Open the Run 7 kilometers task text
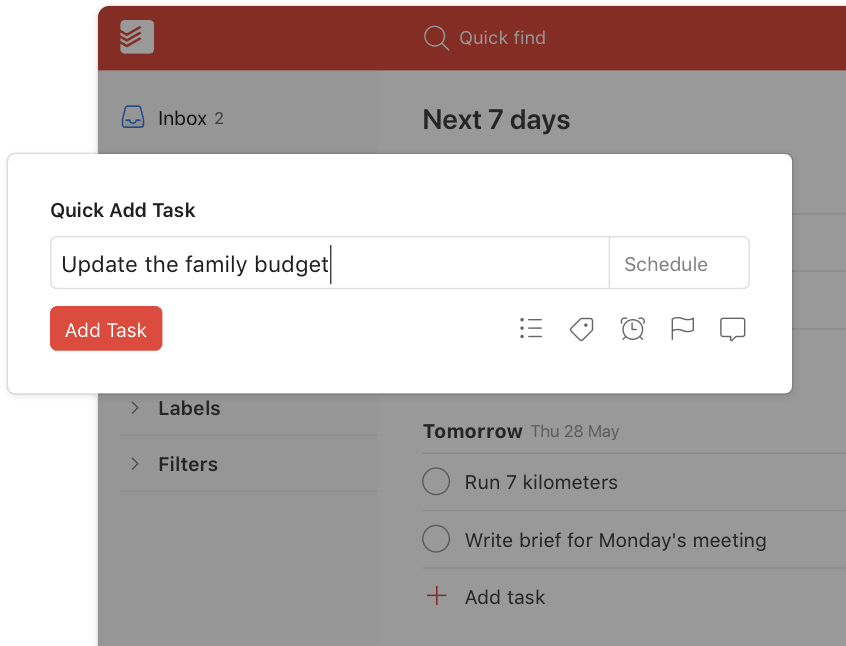Viewport: 846px width, 646px height. coord(541,482)
